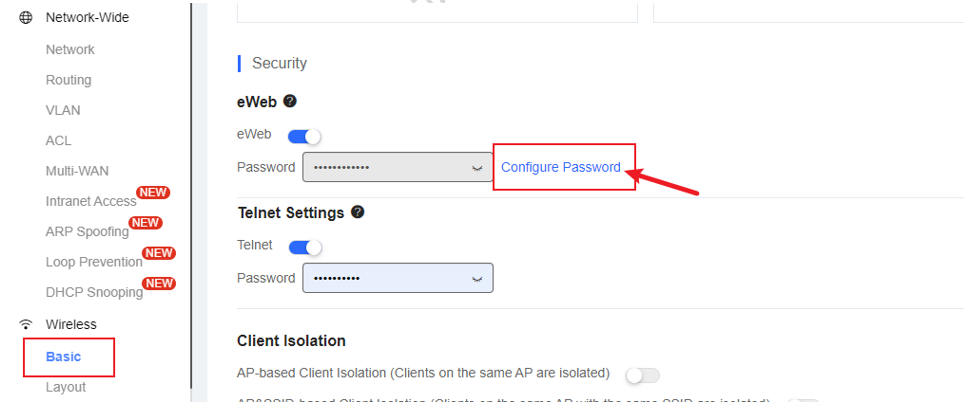Open DHCP Snooping settings

(x=94, y=293)
